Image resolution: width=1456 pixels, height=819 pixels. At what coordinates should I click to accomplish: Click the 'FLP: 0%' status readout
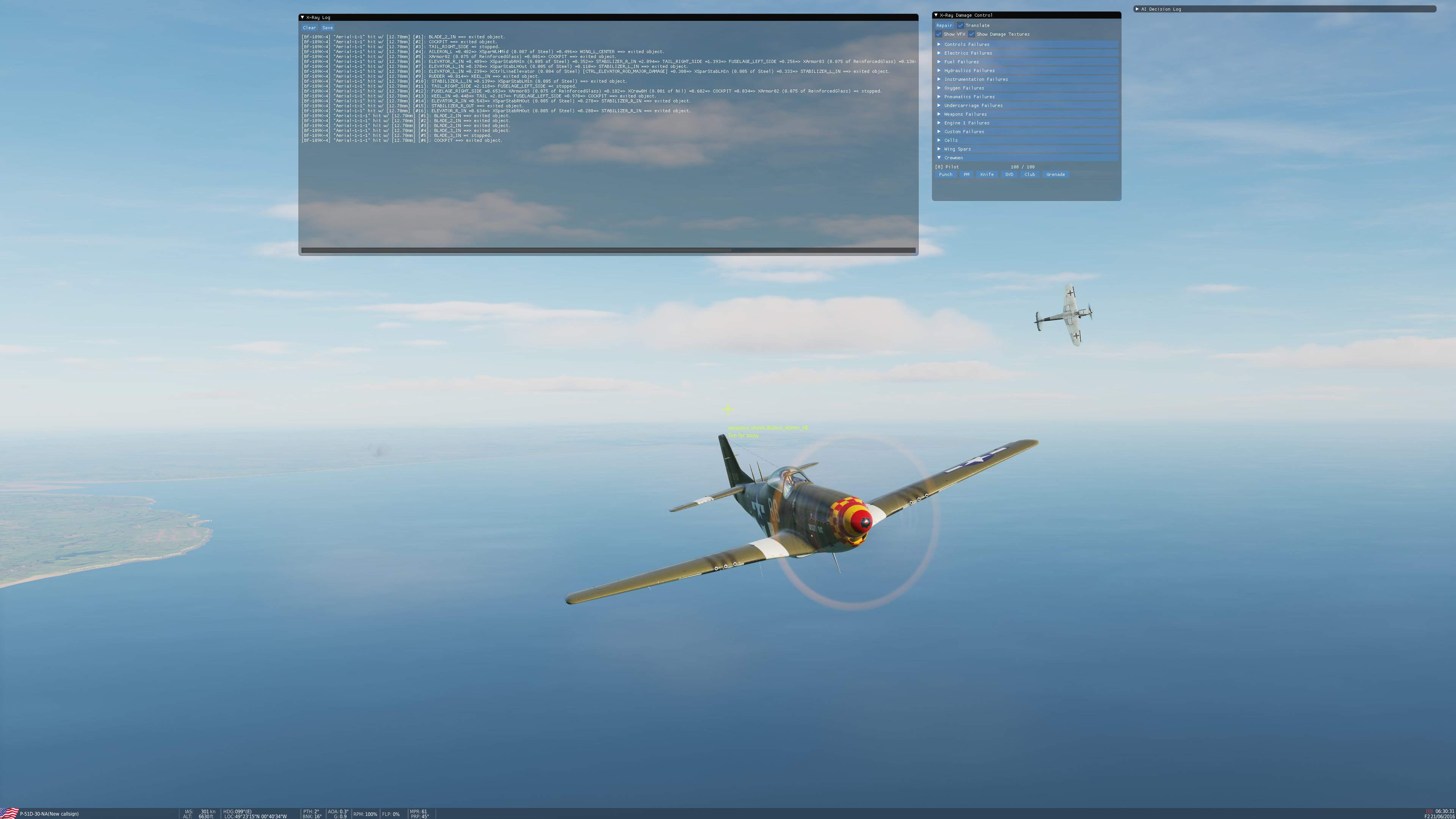pos(391,814)
